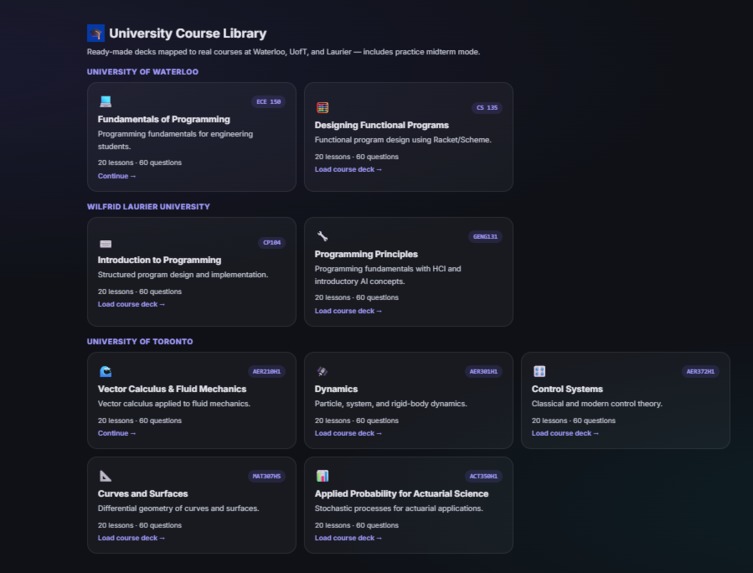Image resolution: width=753 pixels, height=573 pixels.
Task: Click the satellite icon on Dynamics card
Action: coord(322,371)
